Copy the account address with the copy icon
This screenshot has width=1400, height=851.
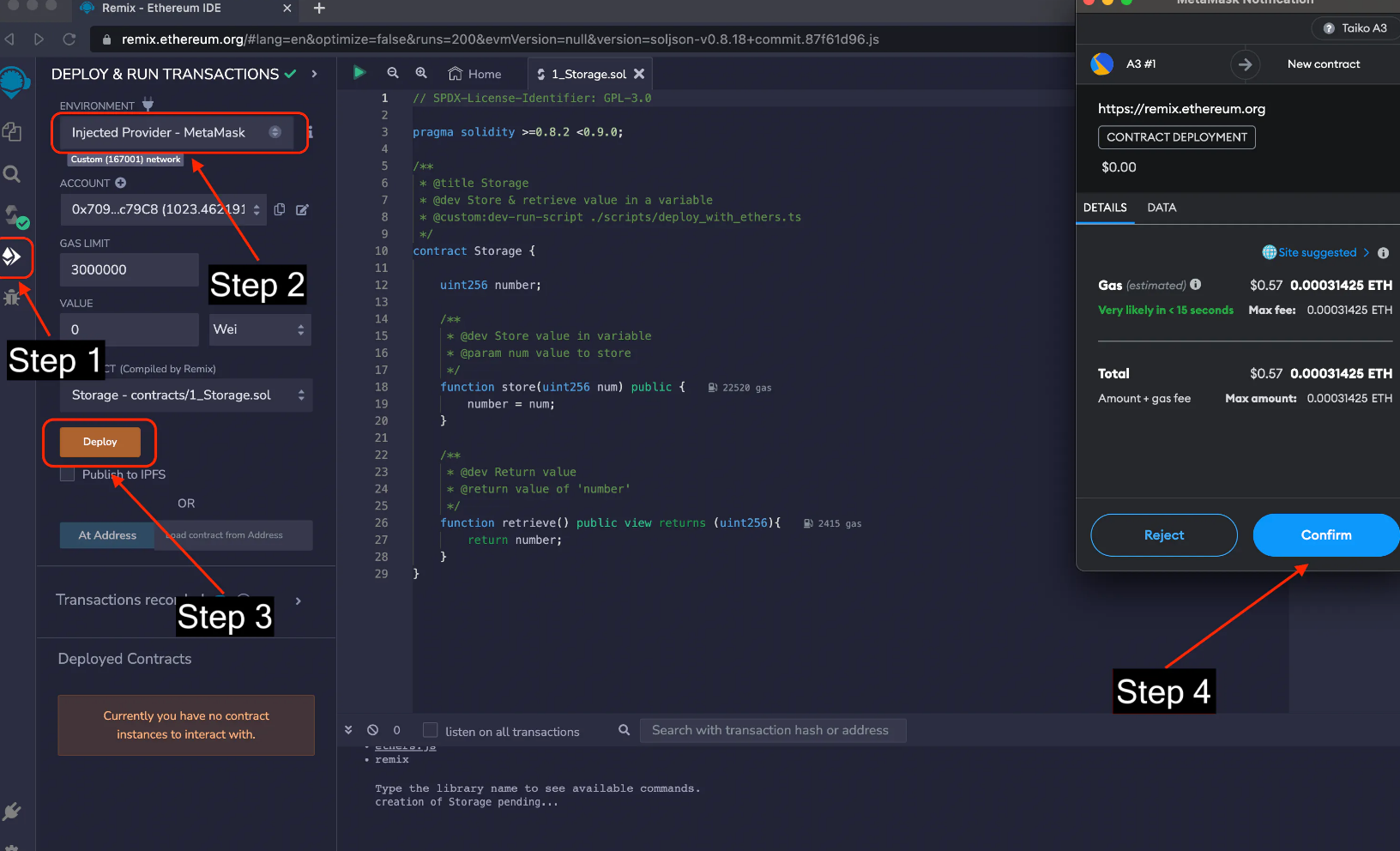click(x=280, y=209)
